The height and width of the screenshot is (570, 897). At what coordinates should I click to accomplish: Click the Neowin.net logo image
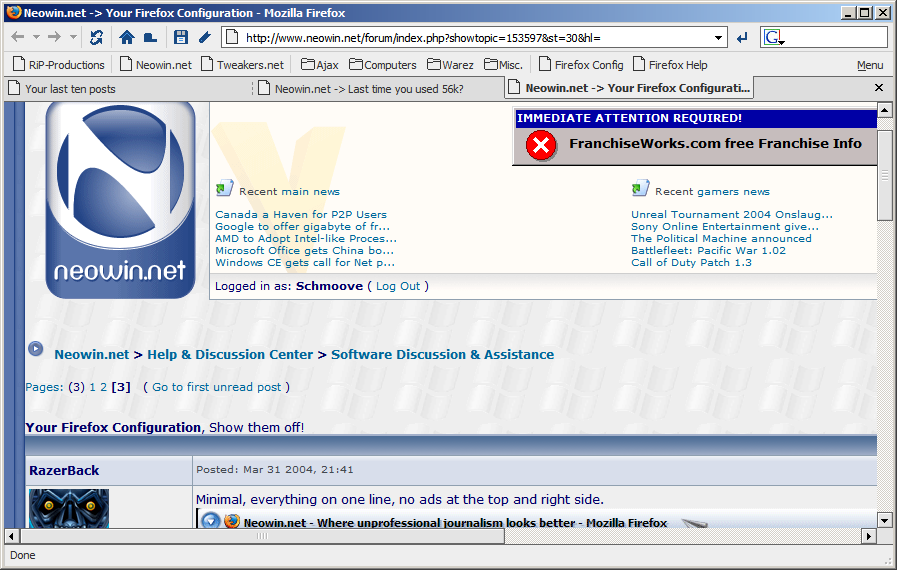120,200
